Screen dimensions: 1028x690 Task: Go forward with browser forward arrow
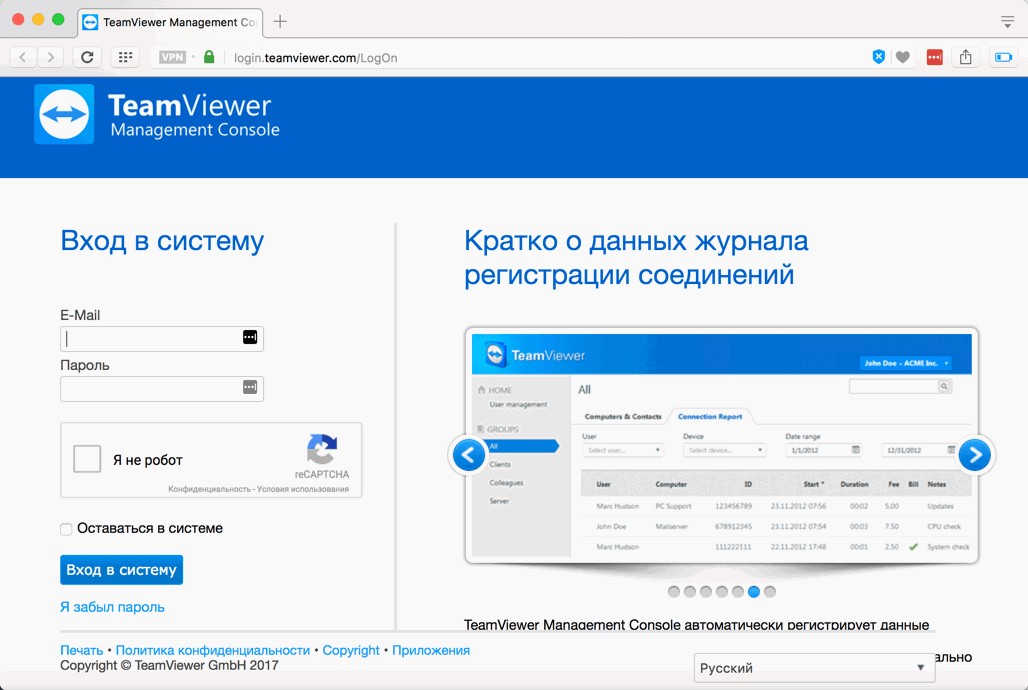coord(51,57)
